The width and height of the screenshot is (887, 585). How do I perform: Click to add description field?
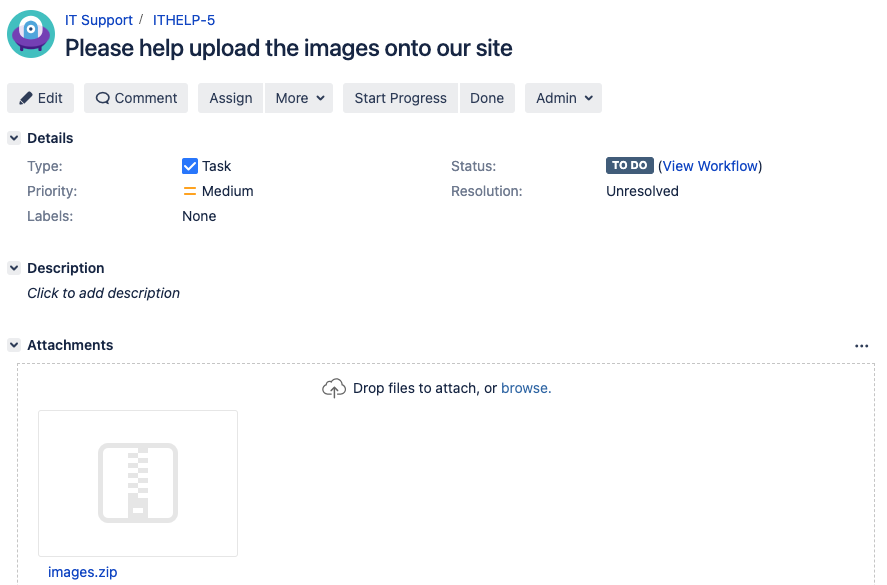point(104,293)
